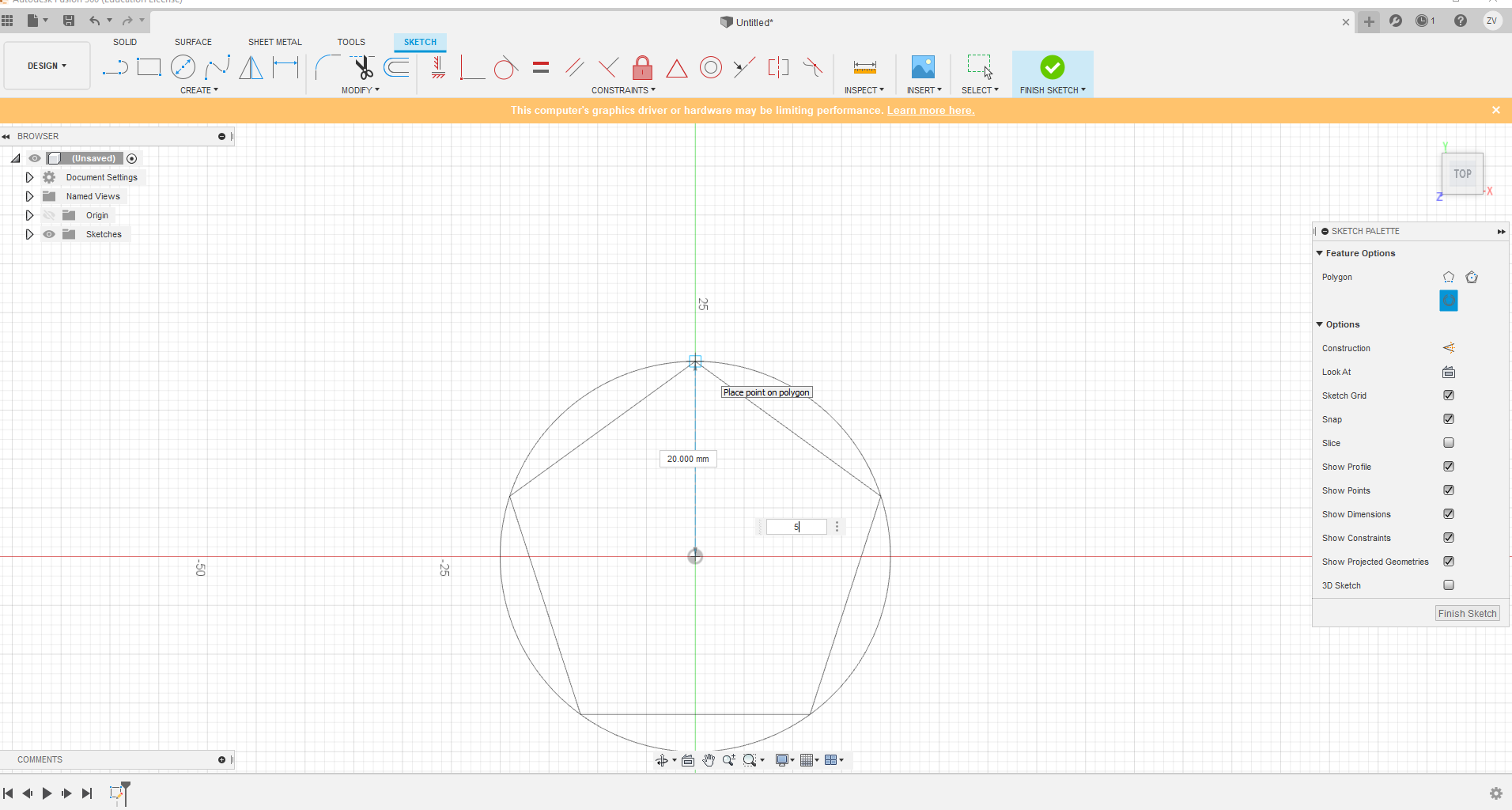This screenshot has width=1512, height=810.
Task: Apply the Curvature constraint
Action: pos(812,67)
